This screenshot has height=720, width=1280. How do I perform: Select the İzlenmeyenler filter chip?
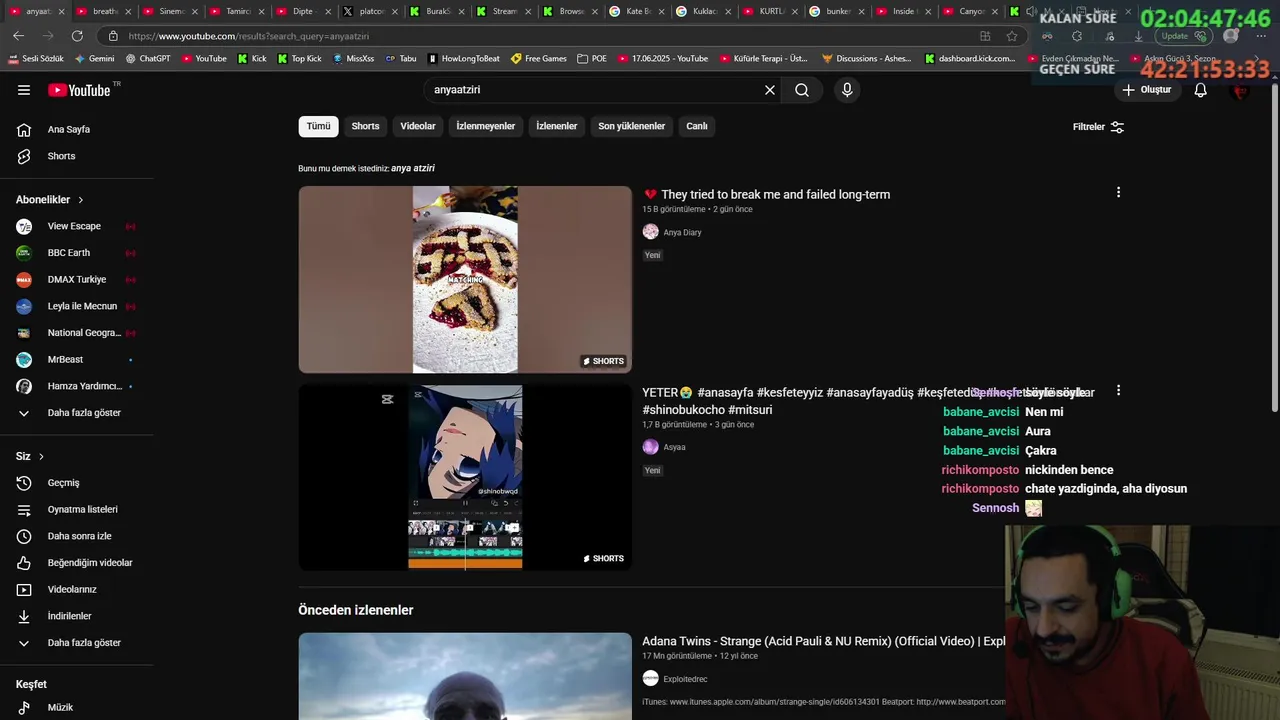tap(486, 126)
